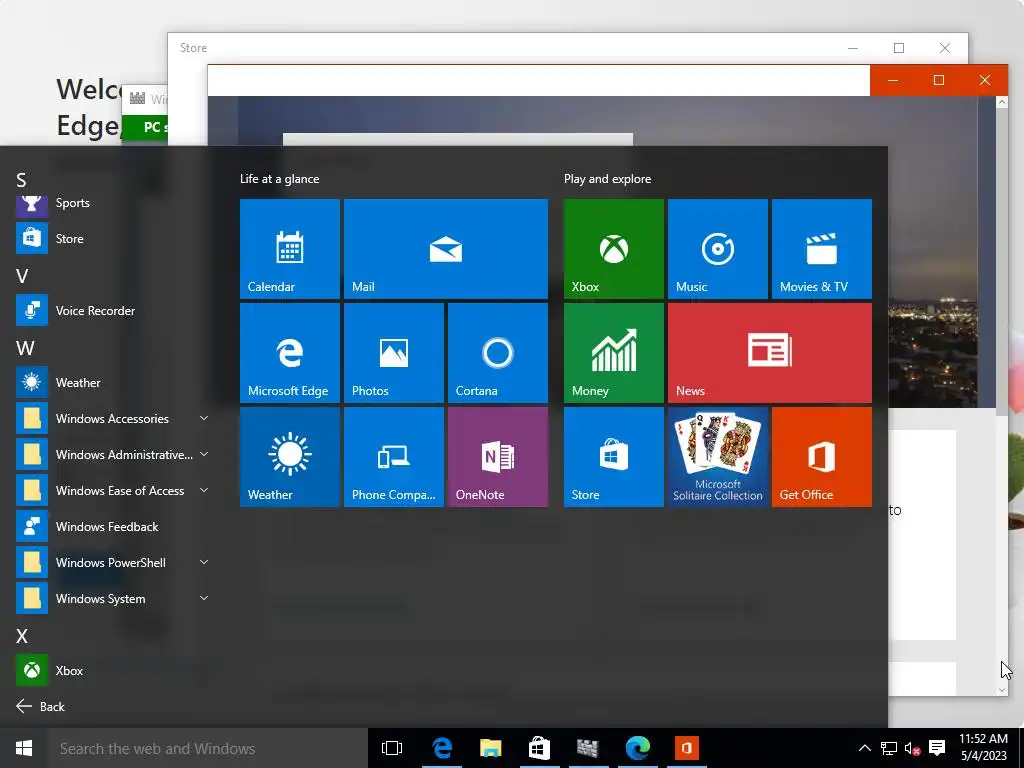Image resolution: width=1024 pixels, height=768 pixels.
Task: Launch the Xbox tile in Play and explore
Action: point(613,249)
